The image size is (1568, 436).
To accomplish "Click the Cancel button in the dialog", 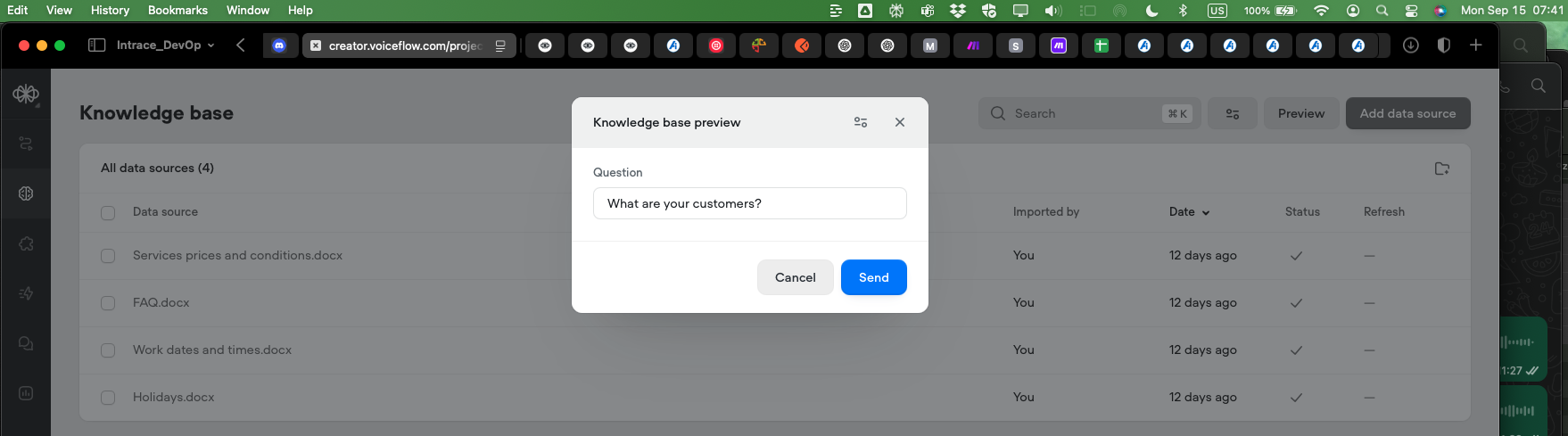I will (796, 277).
